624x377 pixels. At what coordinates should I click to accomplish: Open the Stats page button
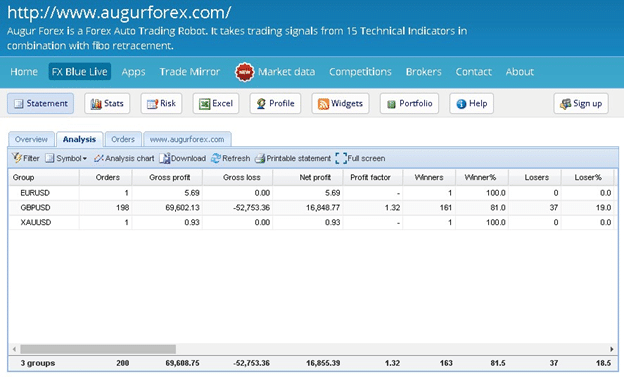[107, 104]
